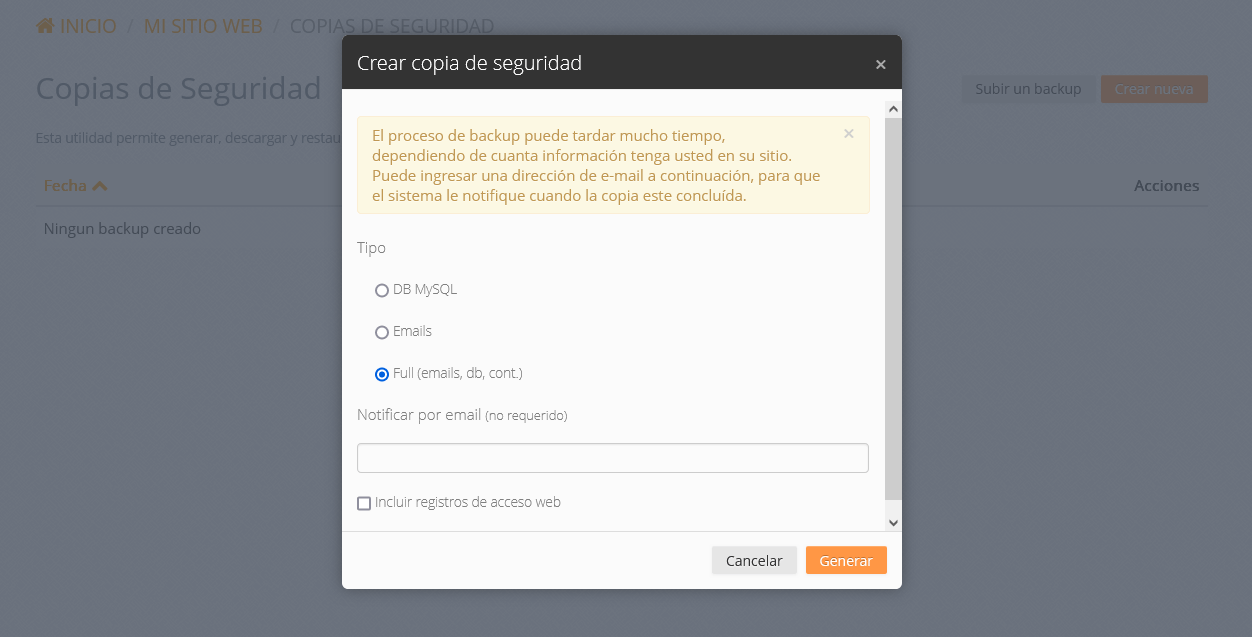Click the Crear nueva button
The image size is (1252, 637).
click(x=1153, y=89)
